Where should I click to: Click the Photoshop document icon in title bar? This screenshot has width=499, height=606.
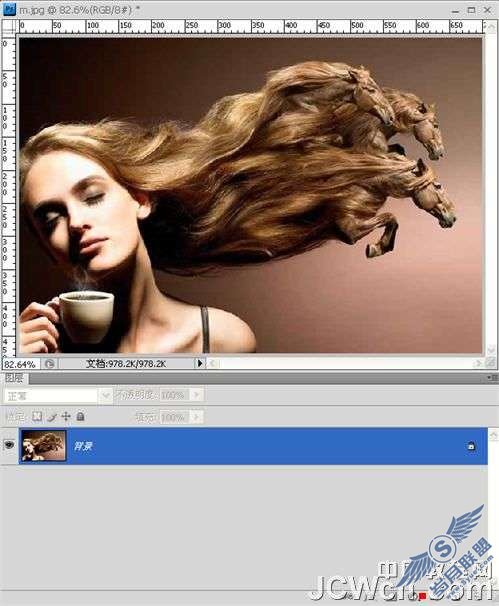(9, 9)
